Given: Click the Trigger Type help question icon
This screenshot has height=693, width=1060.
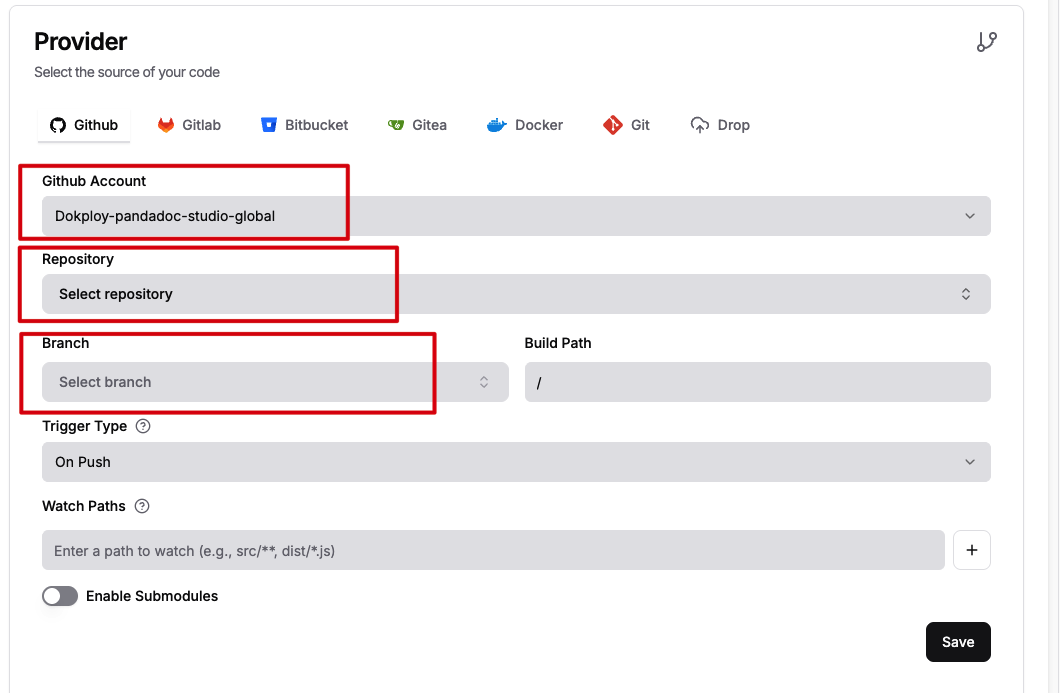Looking at the screenshot, I should pyautogui.click(x=143, y=427).
